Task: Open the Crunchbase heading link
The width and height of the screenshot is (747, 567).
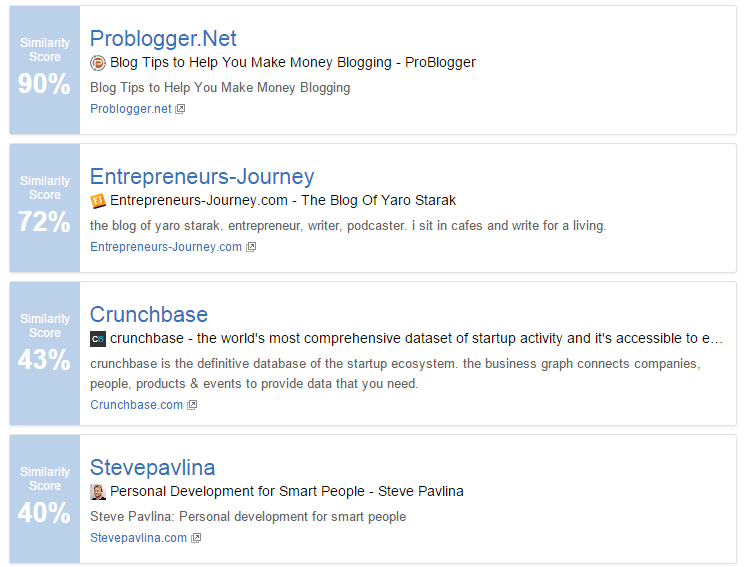Action: (149, 314)
